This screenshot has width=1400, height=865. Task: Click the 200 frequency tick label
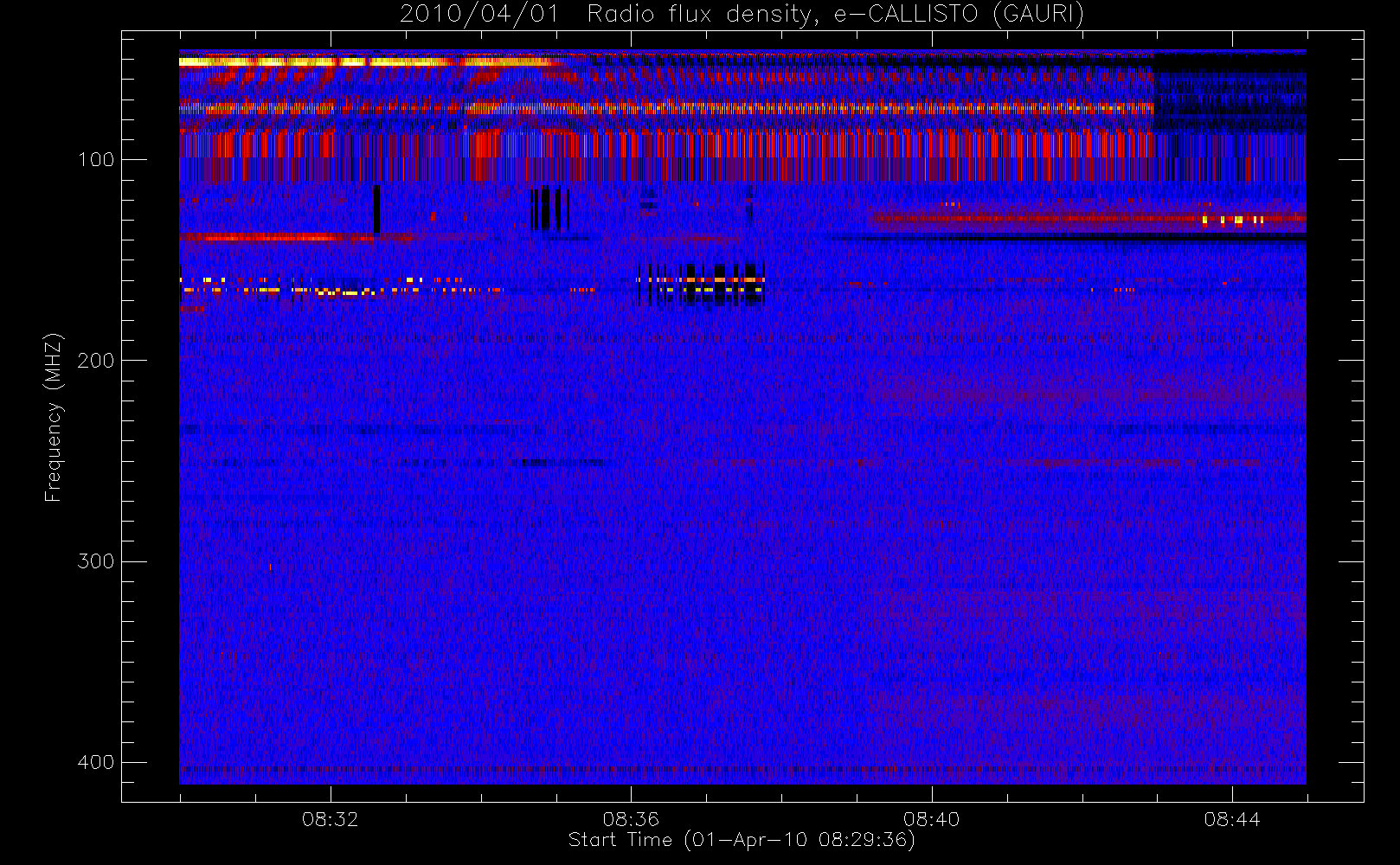coord(96,361)
